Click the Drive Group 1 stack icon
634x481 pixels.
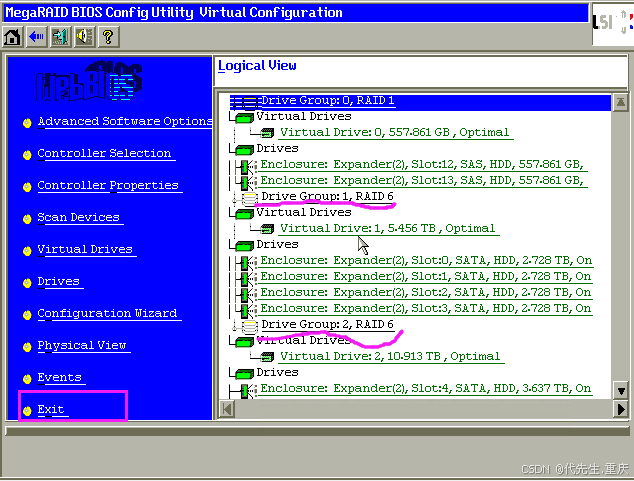pyautogui.click(x=249, y=198)
